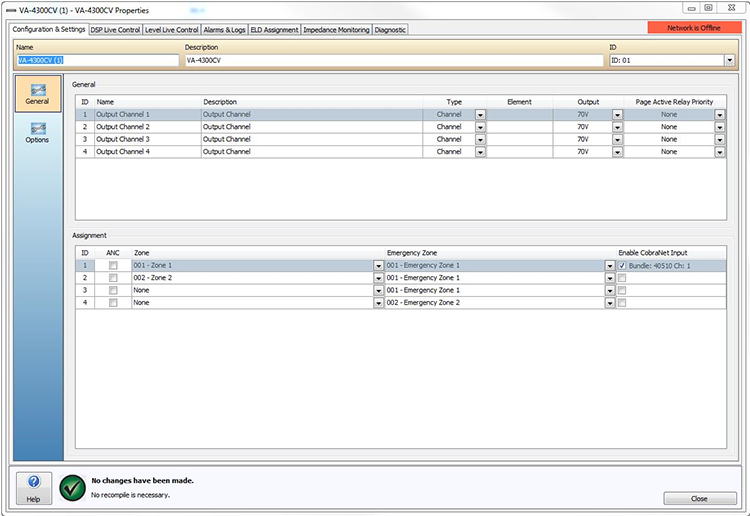The height and width of the screenshot is (516, 750).
Task: Open Type dropdown for Output Channel 2
Action: coord(480,127)
